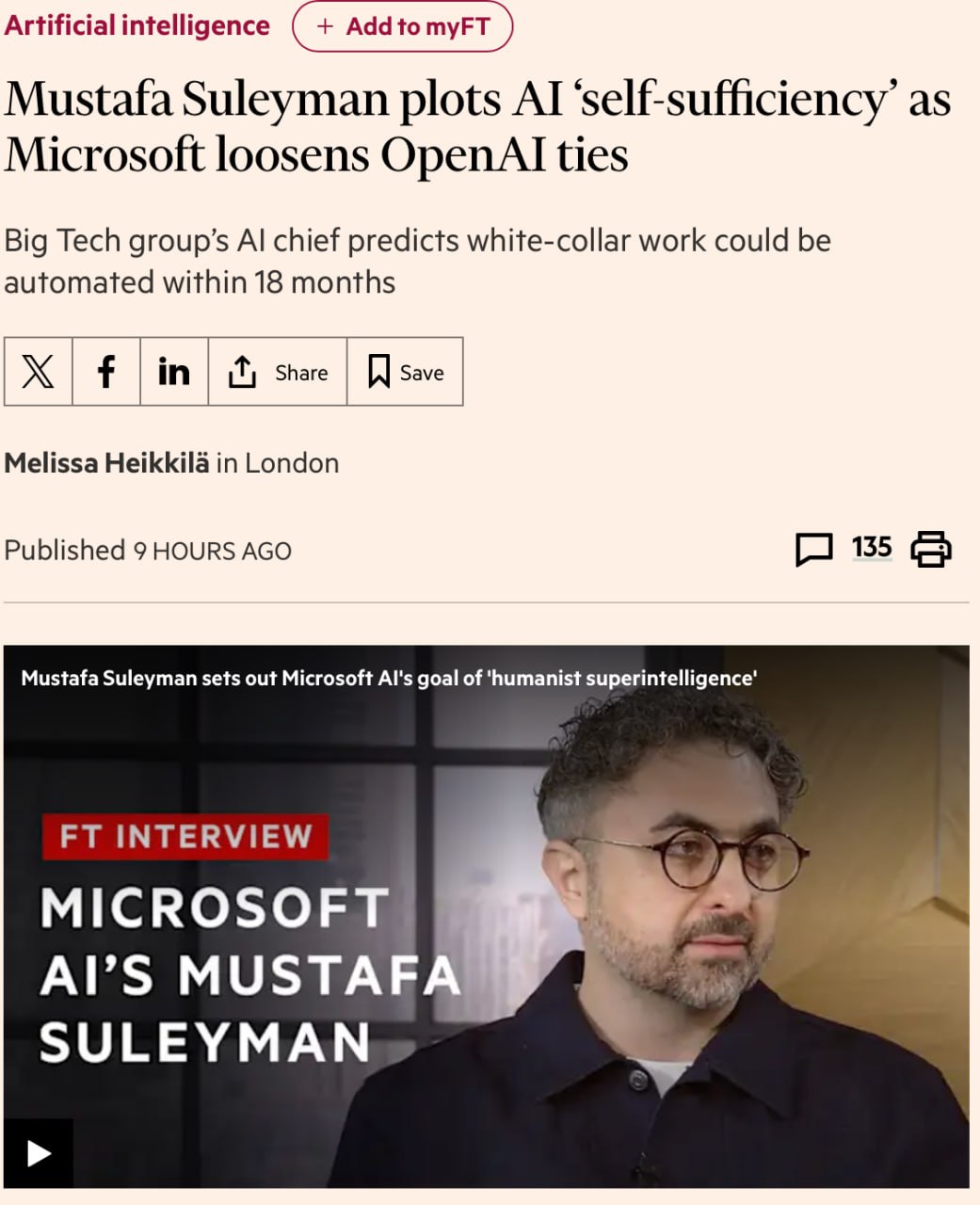The width and height of the screenshot is (980, 1205).
Task: Play the FT interview video
Action: 39,1153
